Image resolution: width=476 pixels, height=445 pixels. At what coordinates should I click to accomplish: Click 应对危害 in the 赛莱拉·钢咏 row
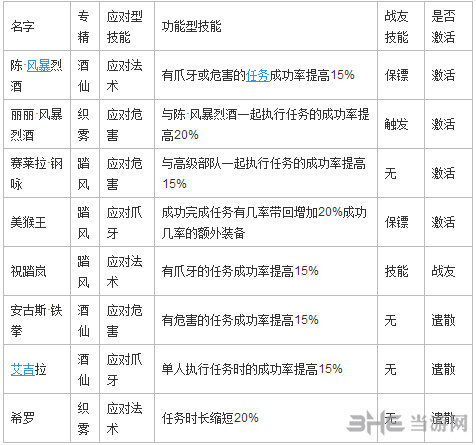[x=125, y=173]
